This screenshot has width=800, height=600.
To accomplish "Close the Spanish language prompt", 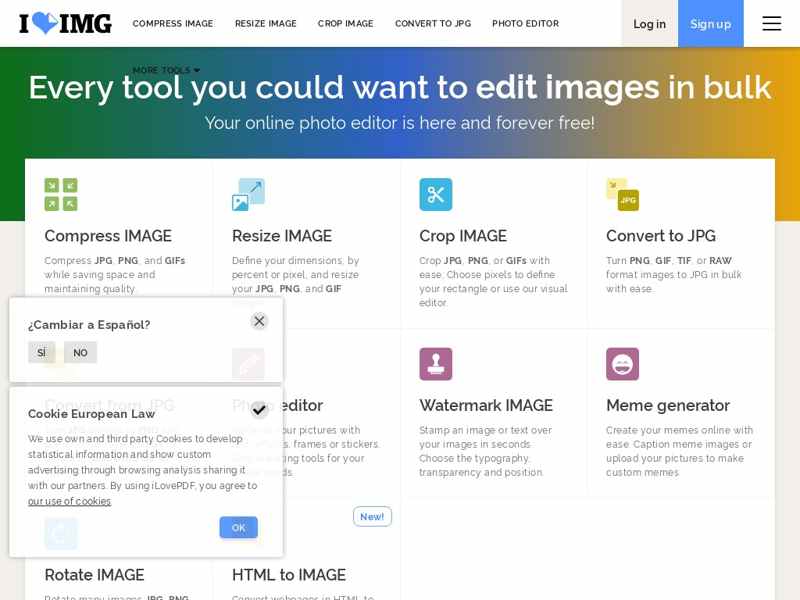I will (259, 321).
